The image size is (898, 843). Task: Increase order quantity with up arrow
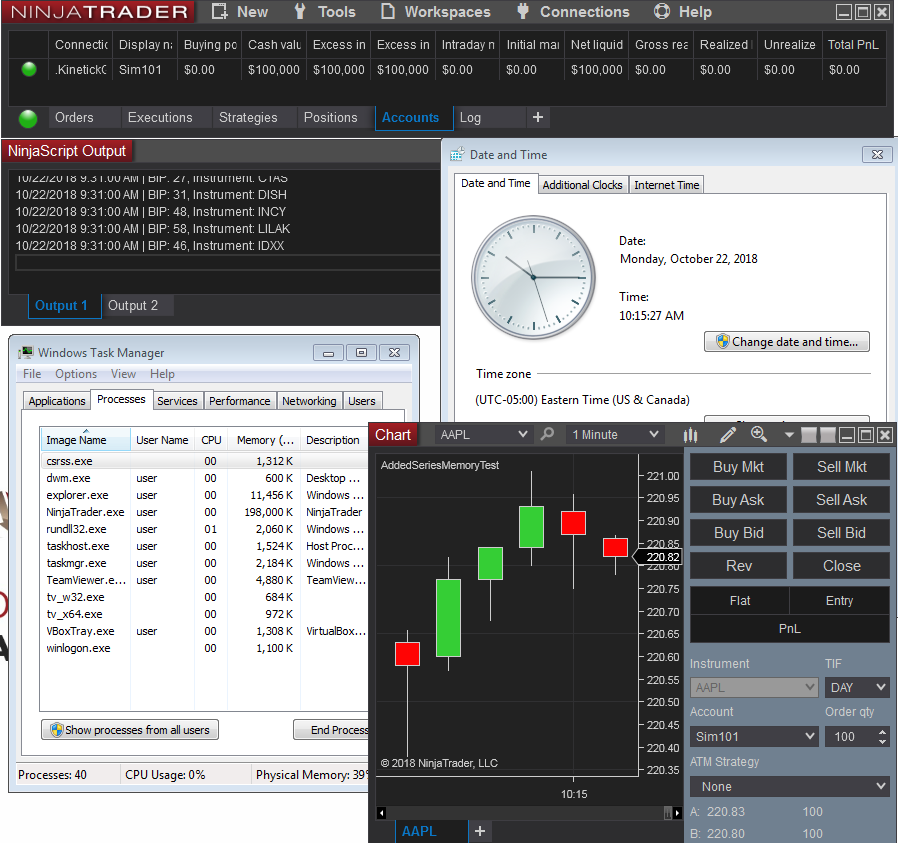882,731
